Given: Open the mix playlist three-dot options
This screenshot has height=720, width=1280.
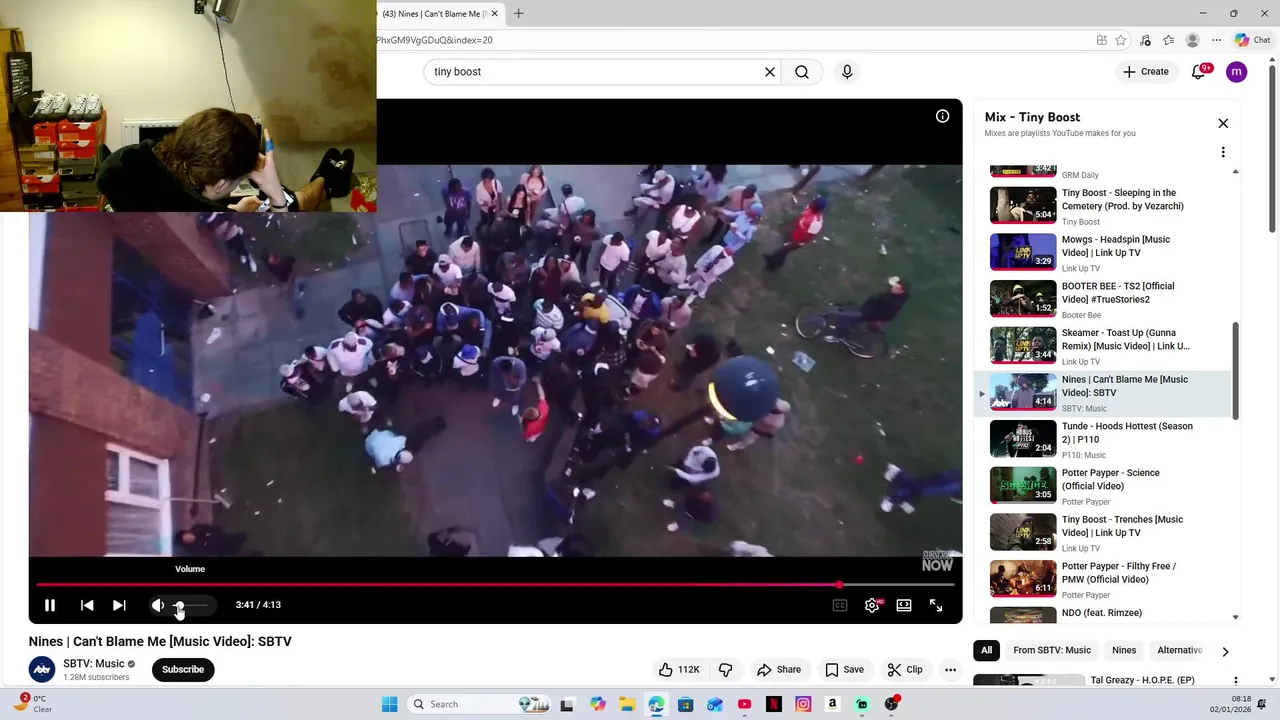Looking at the screenshot, I should 1223,152.
